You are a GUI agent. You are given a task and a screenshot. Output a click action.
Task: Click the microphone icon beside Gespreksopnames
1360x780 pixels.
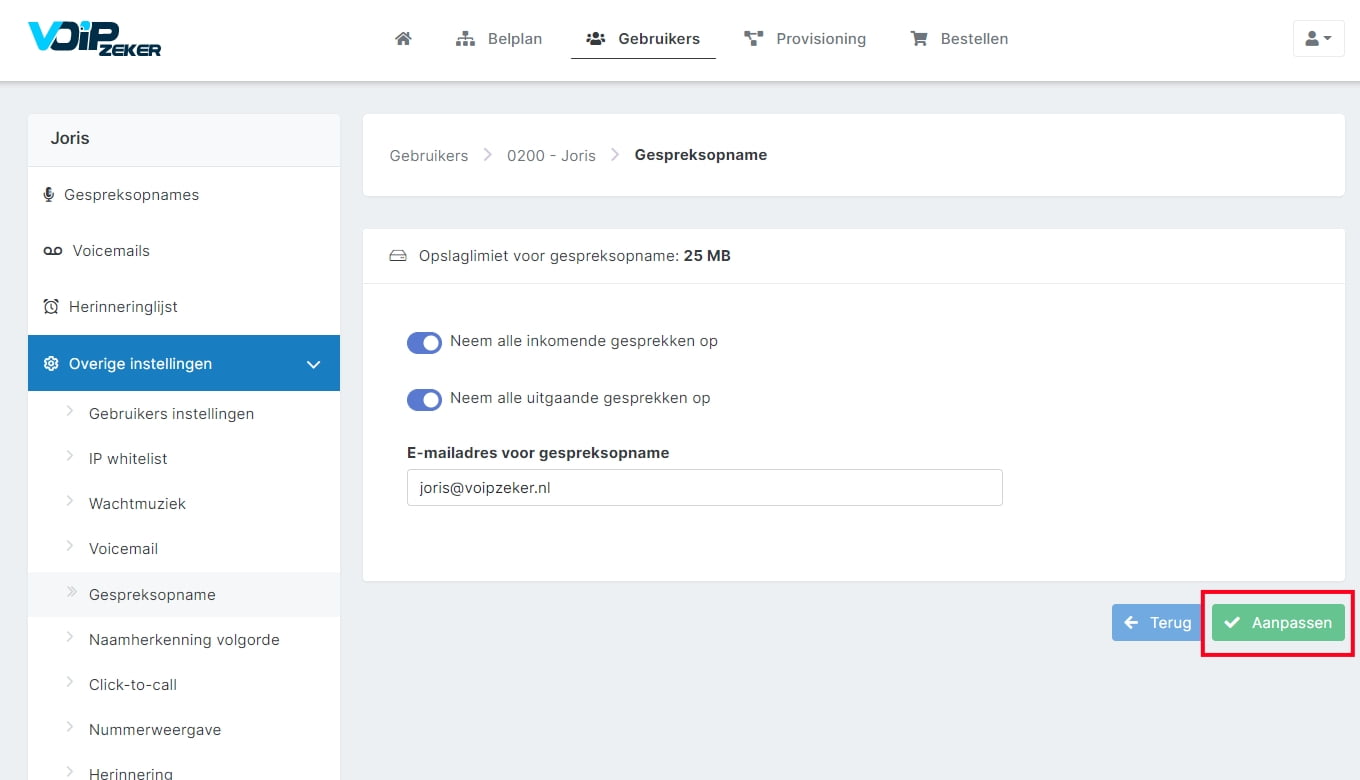tap(49, 195)
